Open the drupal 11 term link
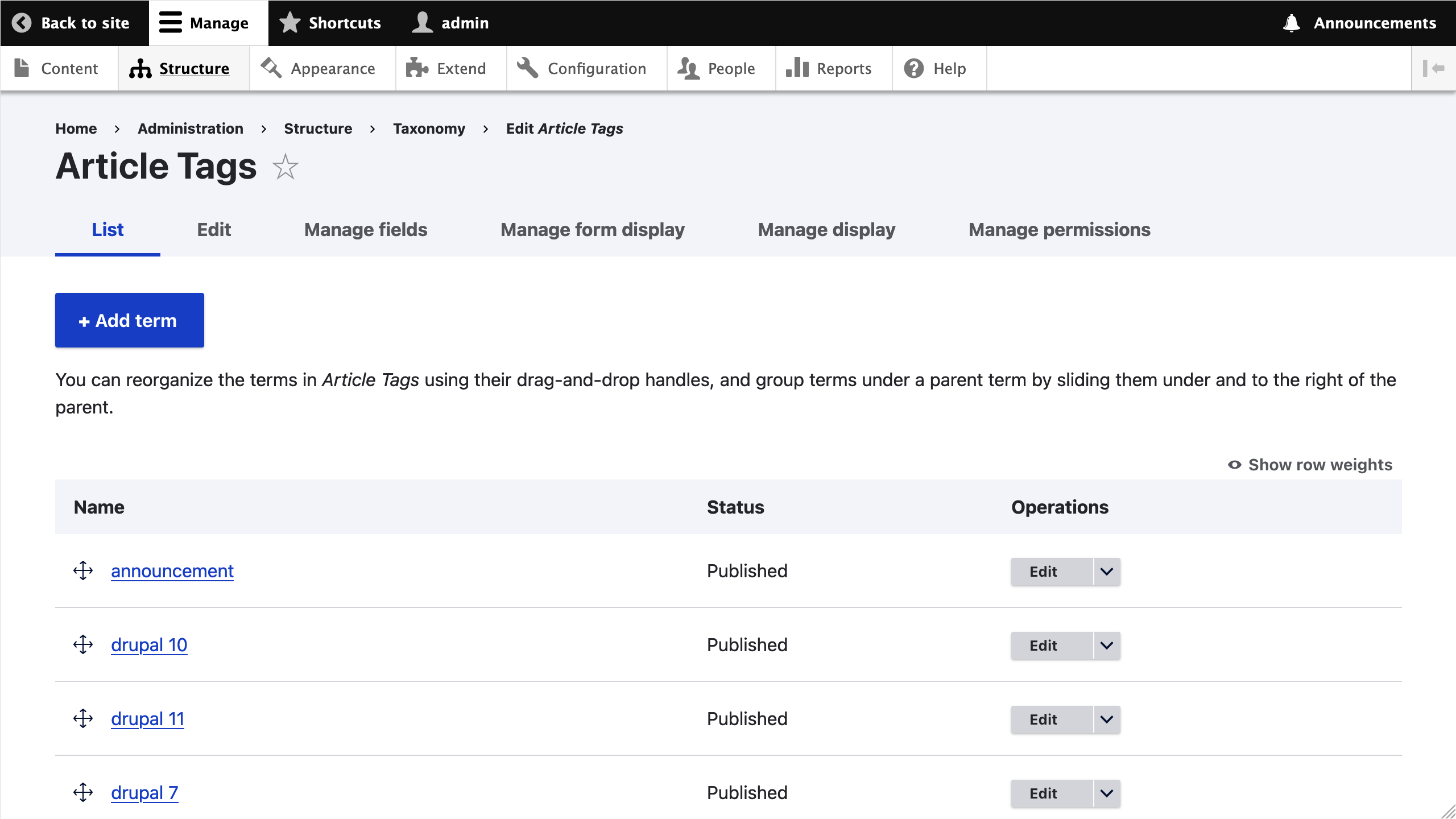 147,718
